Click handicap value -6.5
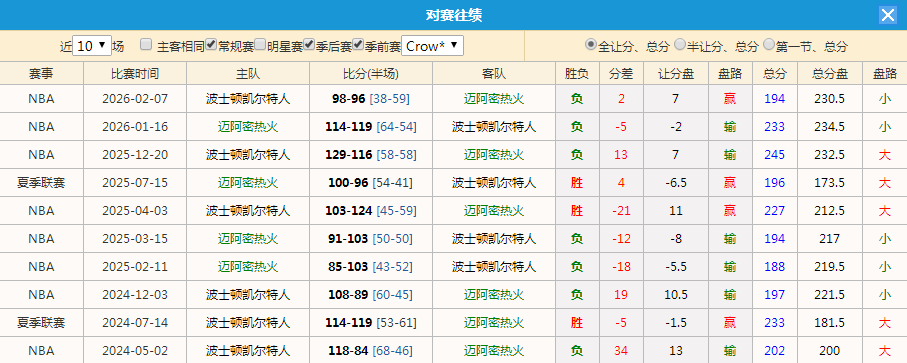Viewport: 907px width, 363px height. [x=676, y=183]
